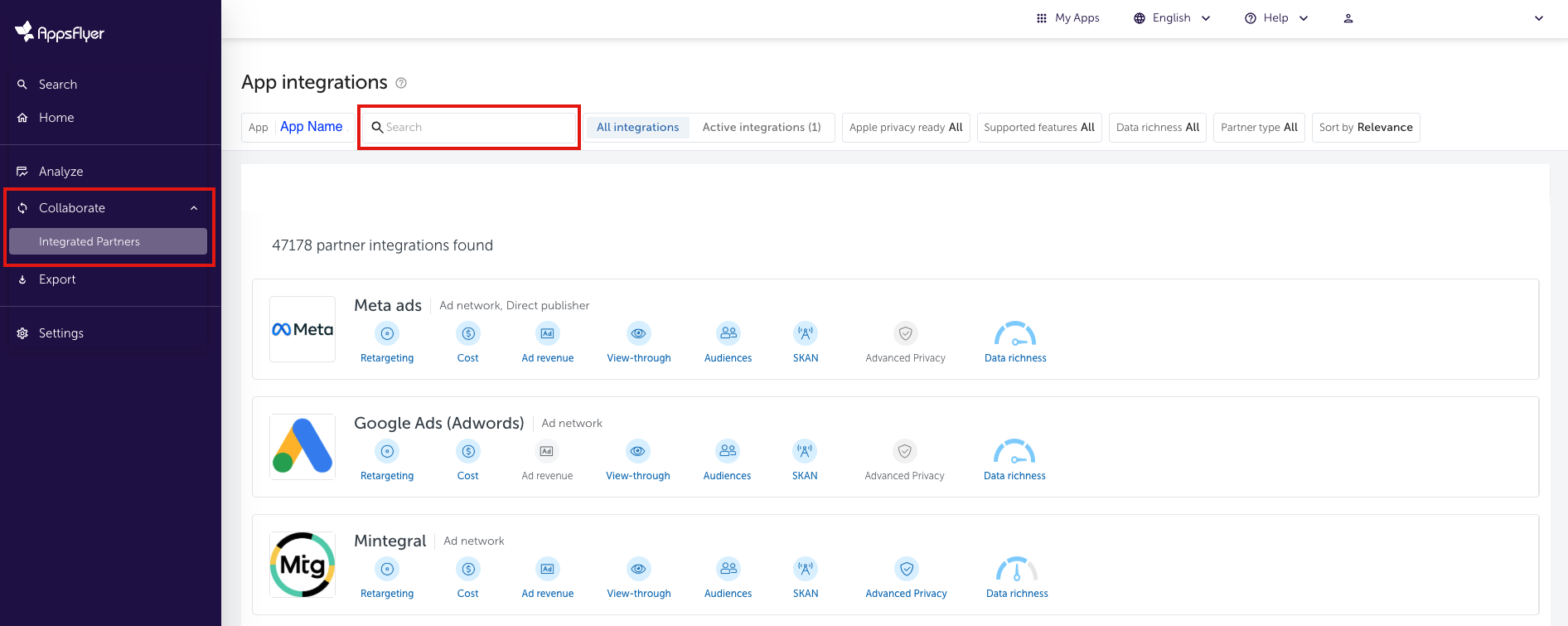Screen dimensions: 1568x626
Task: Open Apple privacy ready filter
Action: click(x=906, y=128)
